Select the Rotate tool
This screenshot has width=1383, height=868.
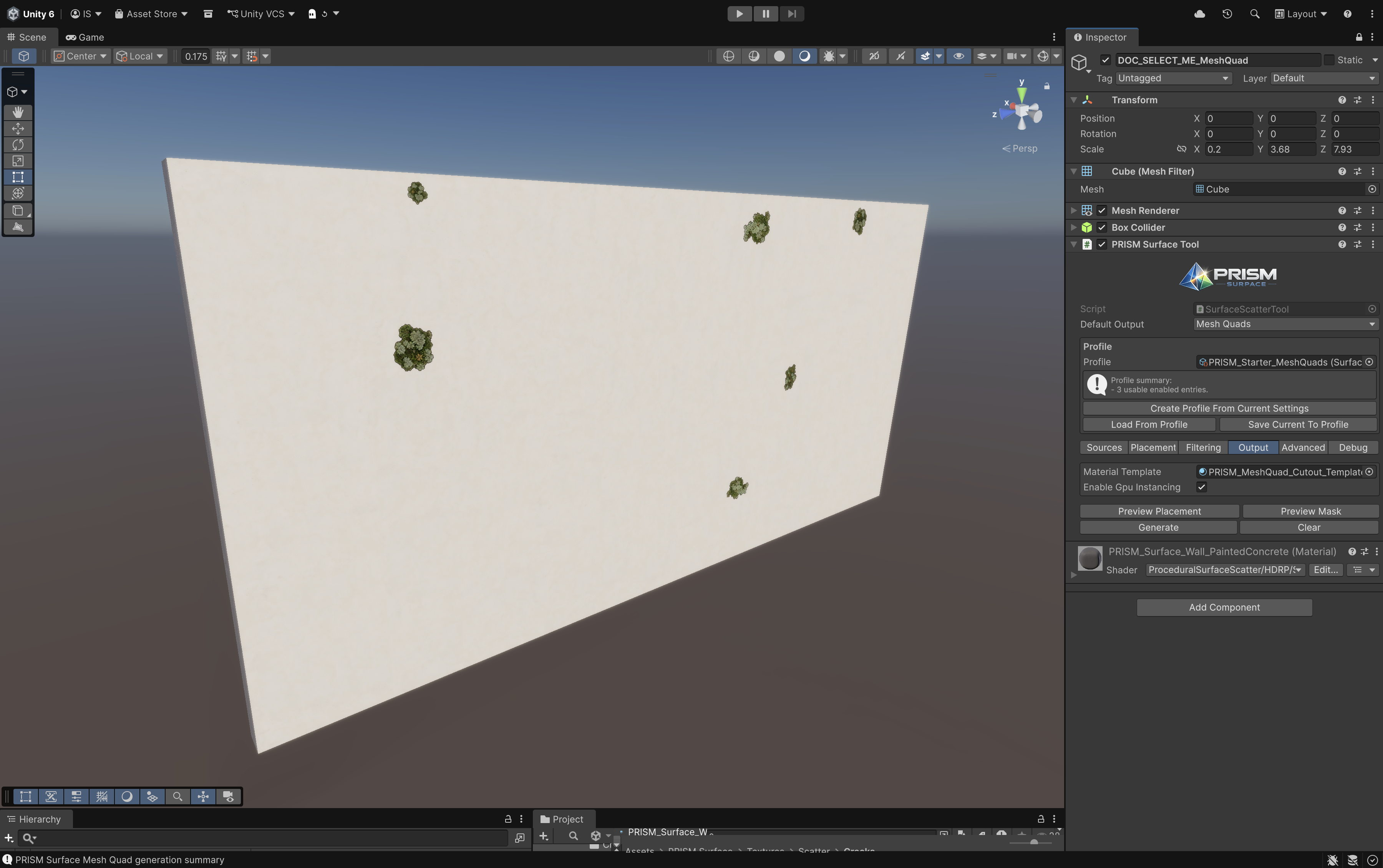18,145
